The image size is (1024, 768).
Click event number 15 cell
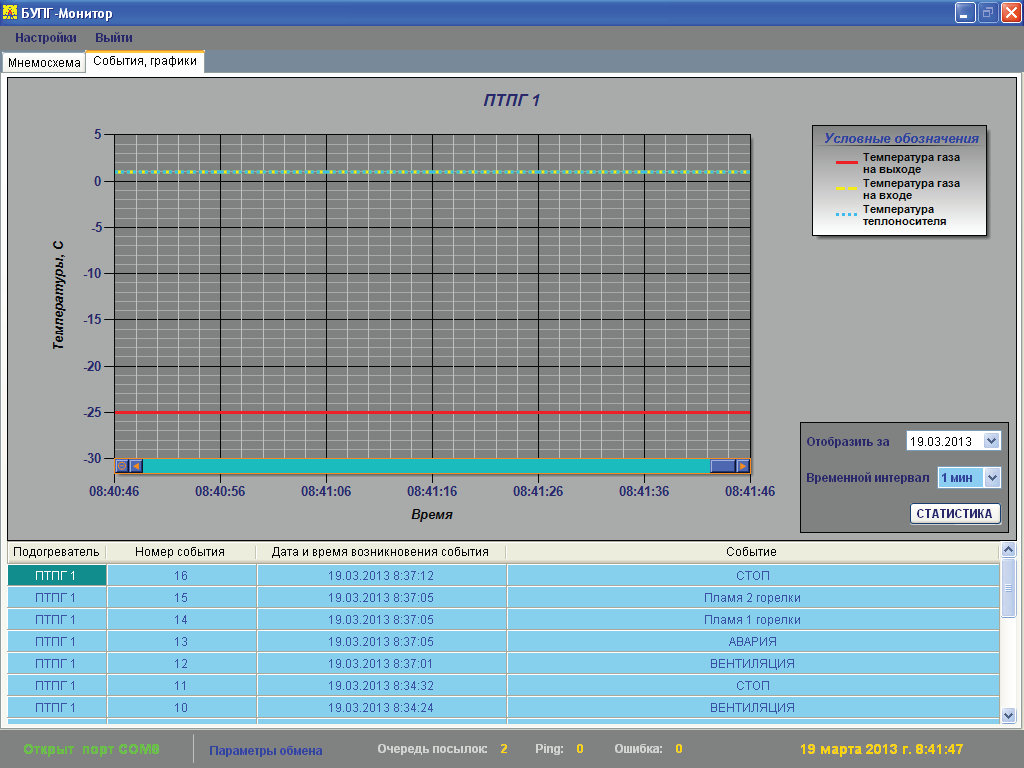point(181,598)
